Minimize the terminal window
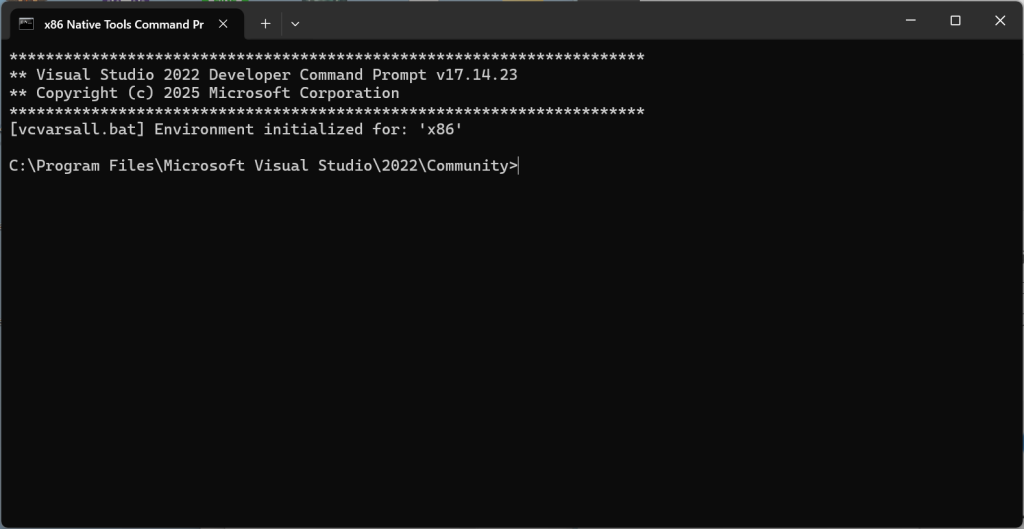1024x529 pixels. [910, 20]
